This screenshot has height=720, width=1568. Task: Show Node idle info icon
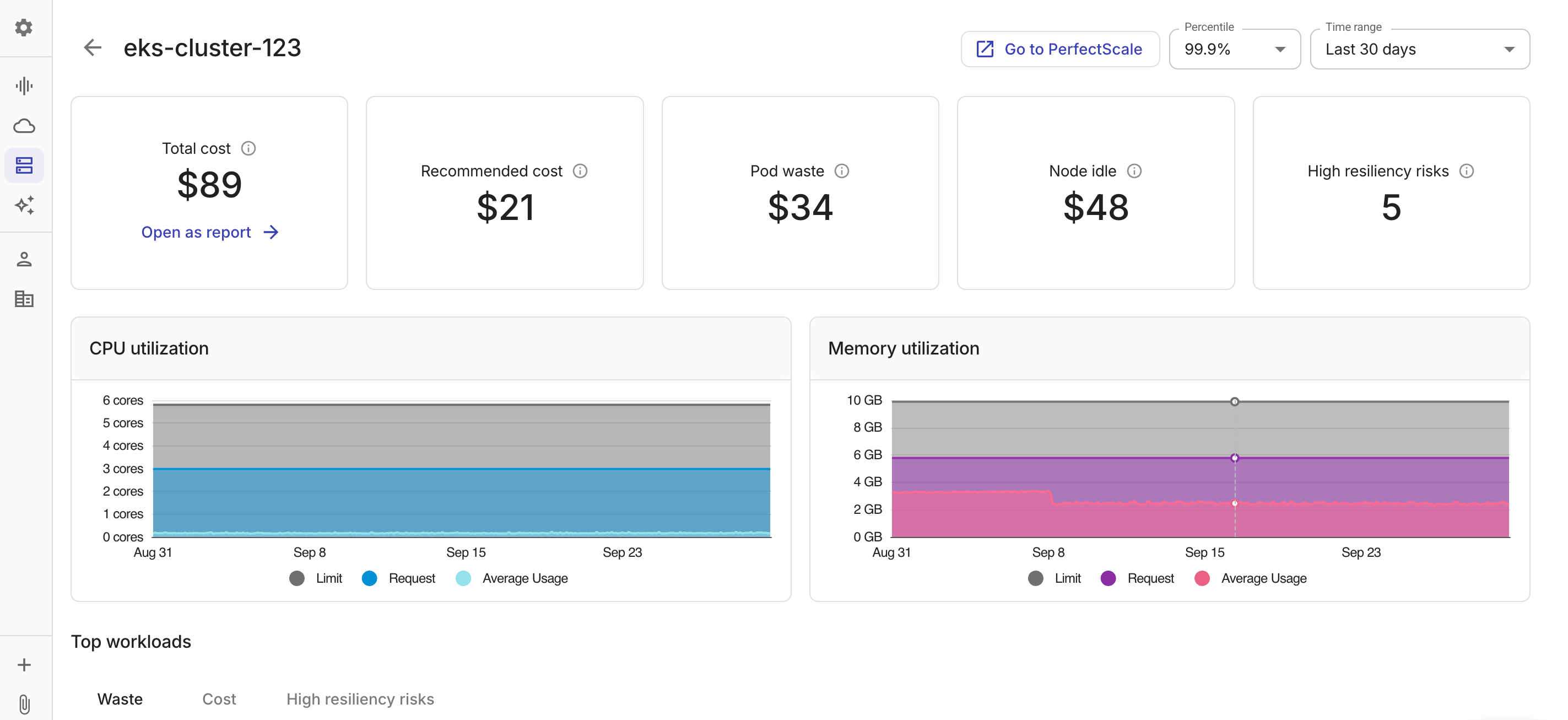point(1134,171)
